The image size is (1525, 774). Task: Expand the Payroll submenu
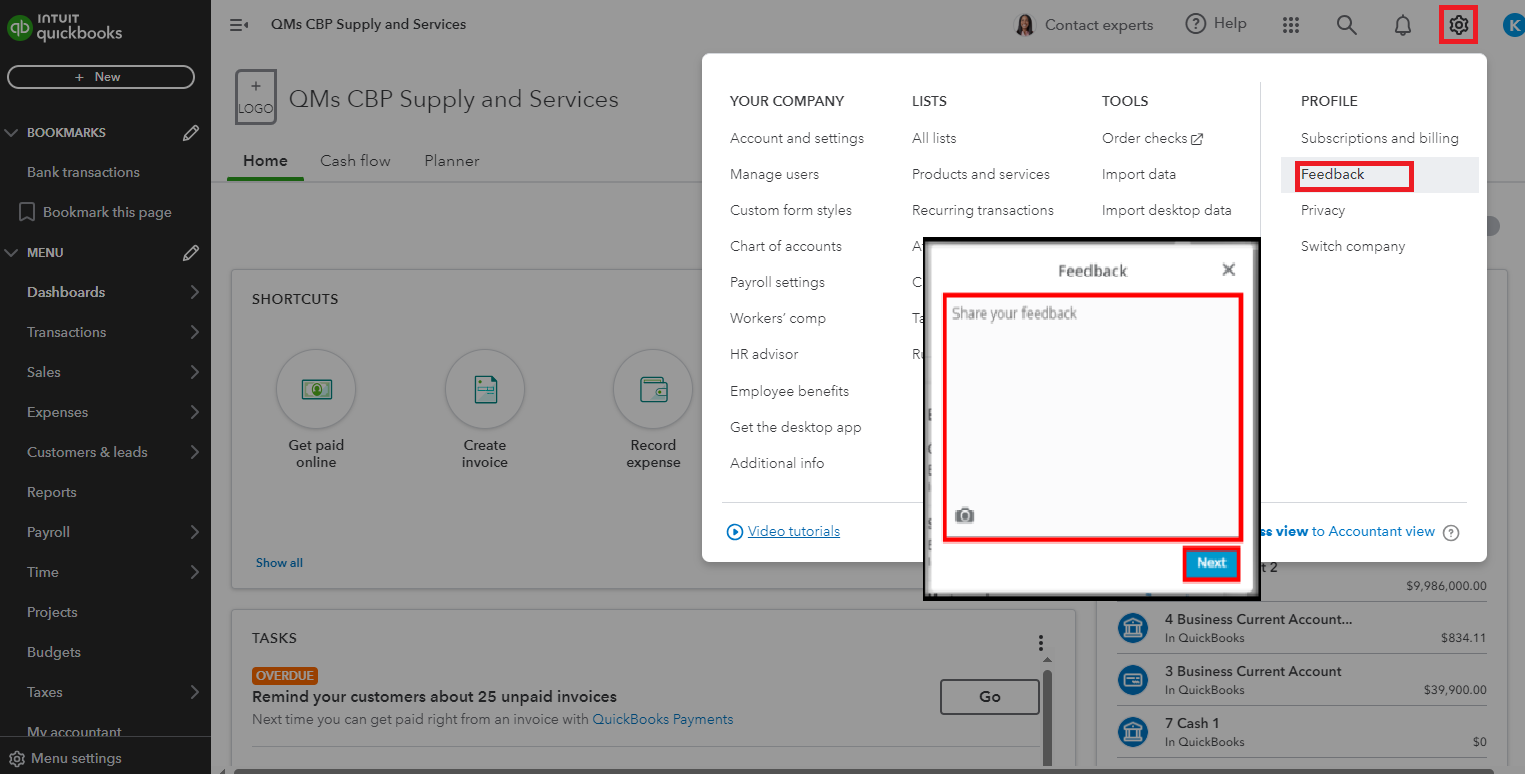coord(194,532)
